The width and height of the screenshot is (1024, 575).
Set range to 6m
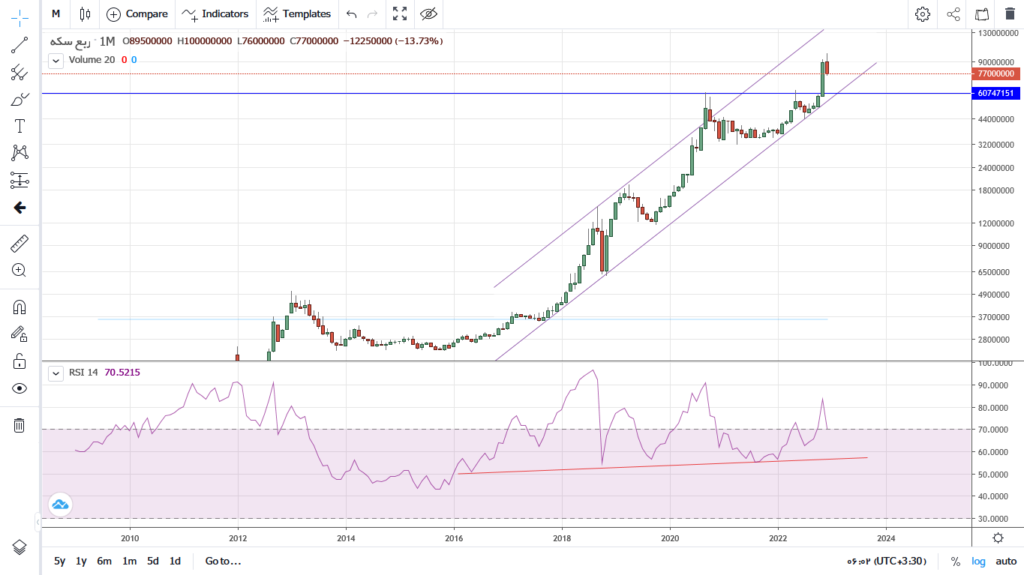point(104,561)
